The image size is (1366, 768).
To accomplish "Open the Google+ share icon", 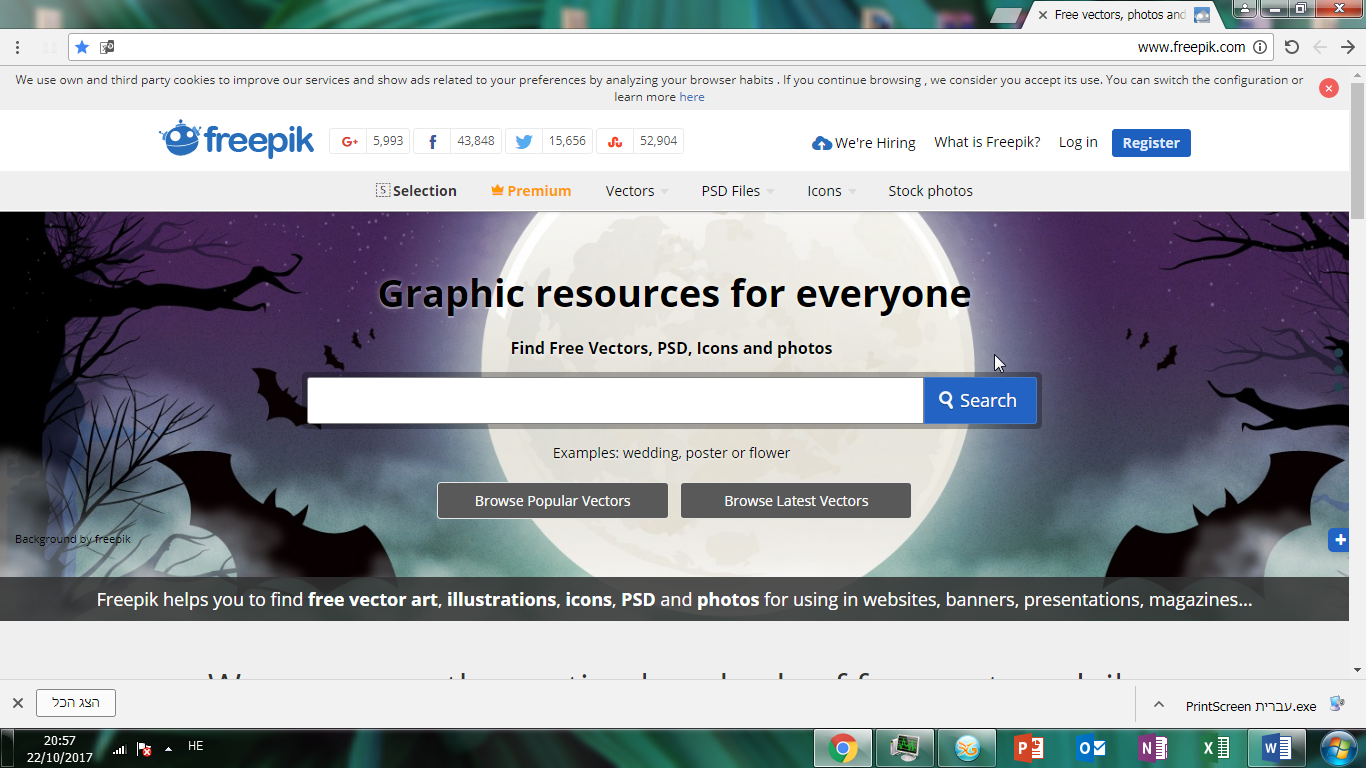I will pos(349,142).
